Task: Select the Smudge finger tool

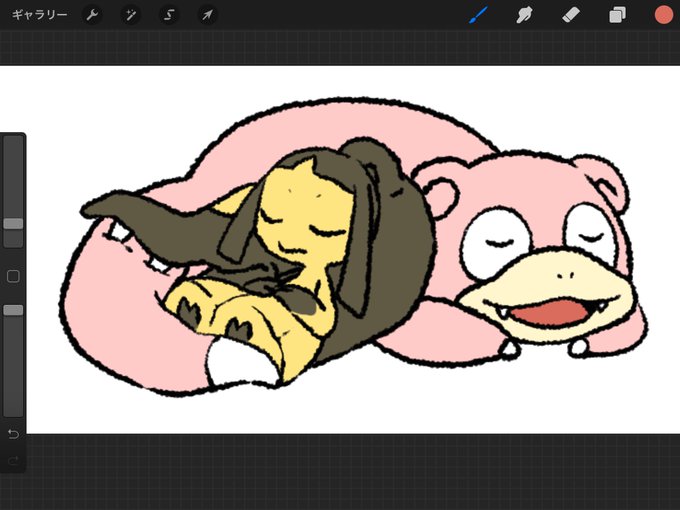Action: coord(524,15)
